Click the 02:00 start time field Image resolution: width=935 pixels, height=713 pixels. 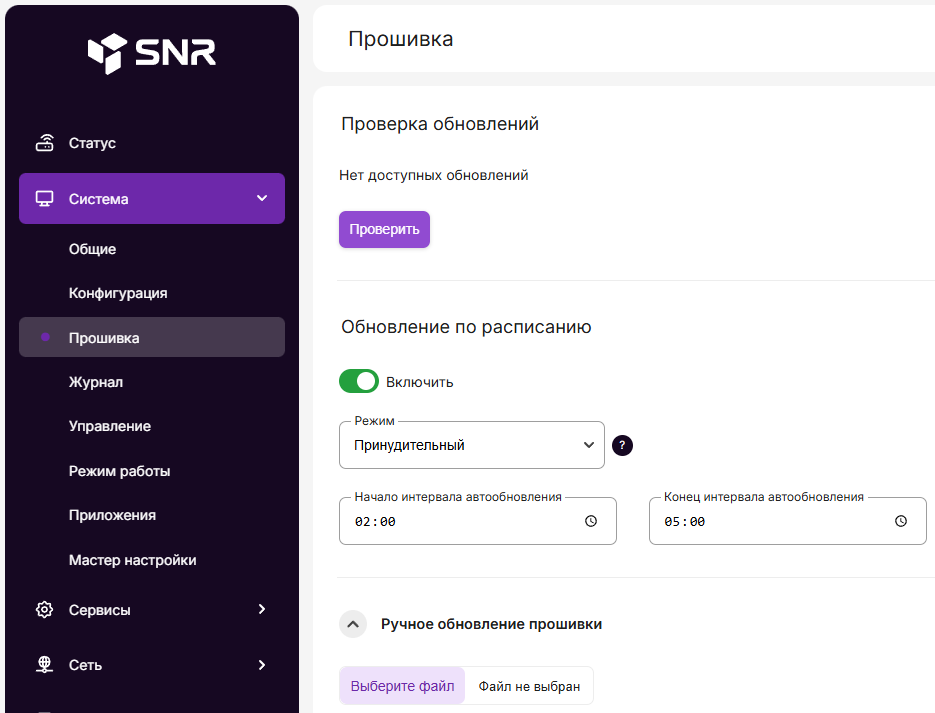click(x=376, y=522)
